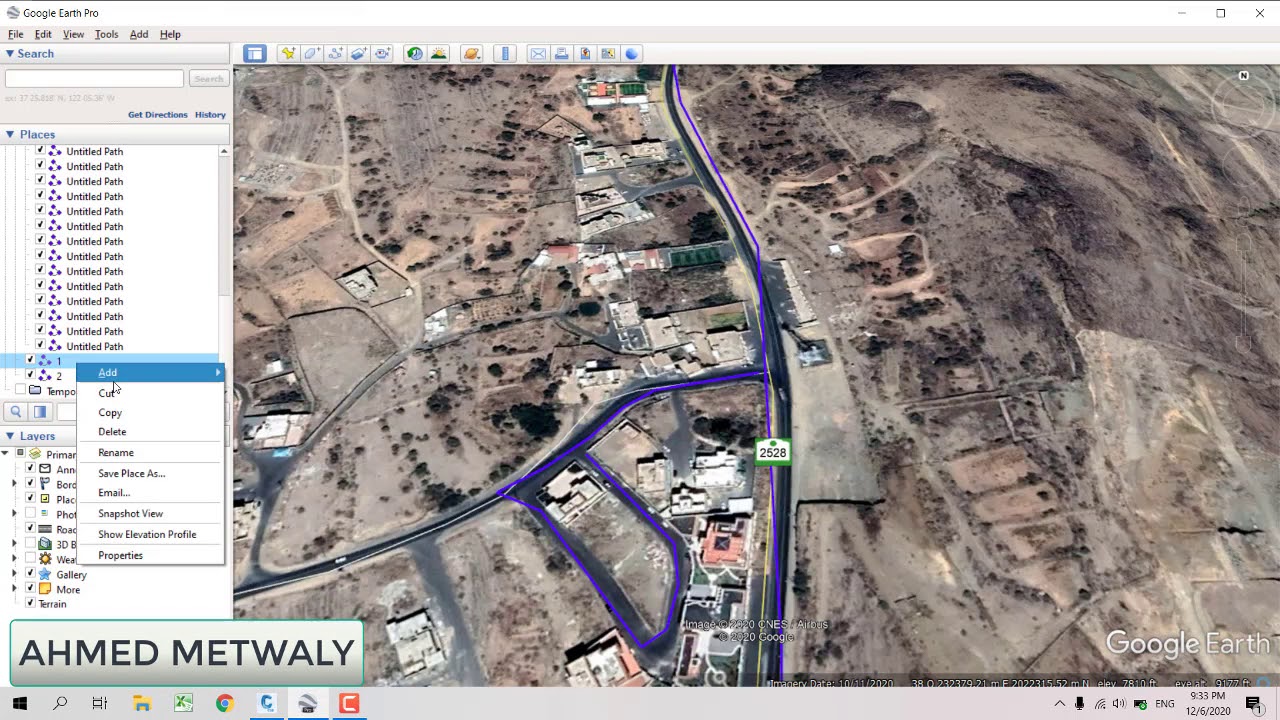Toggle the sidebar with the Hide Sidebar icon

click(254, 54)
